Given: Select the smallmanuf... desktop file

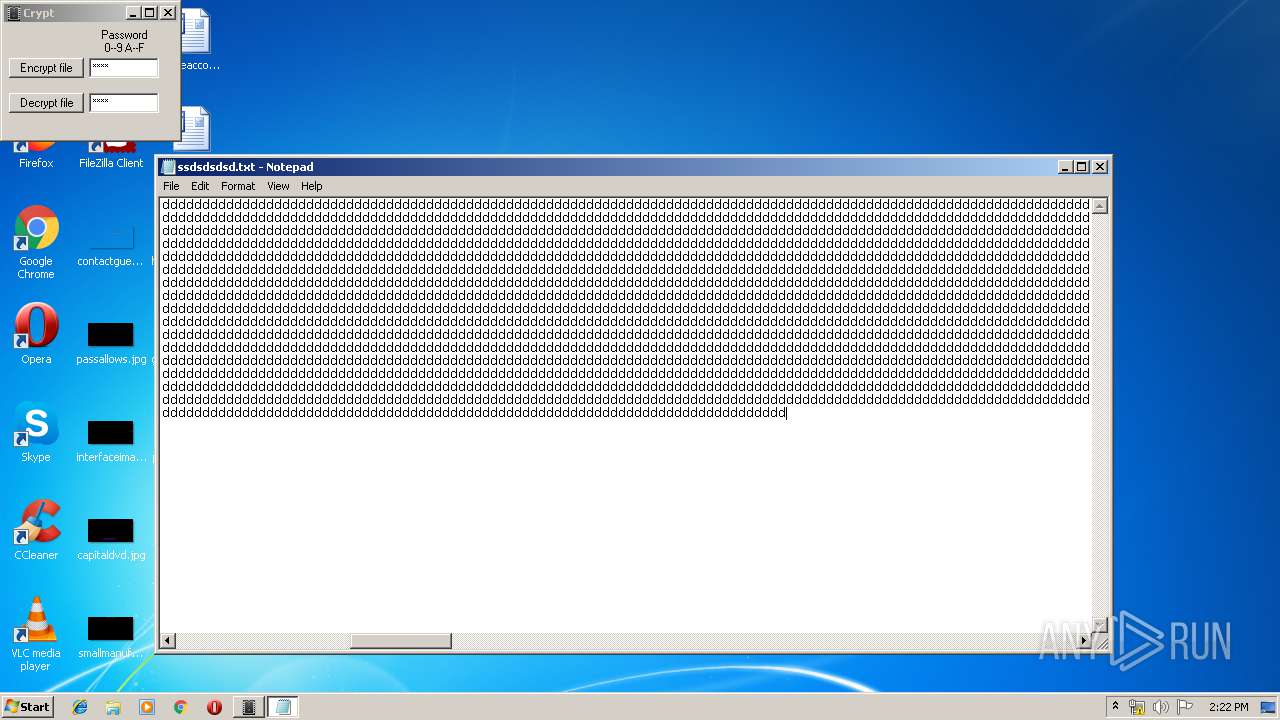Looking at the screenshot, I should 111,637.
